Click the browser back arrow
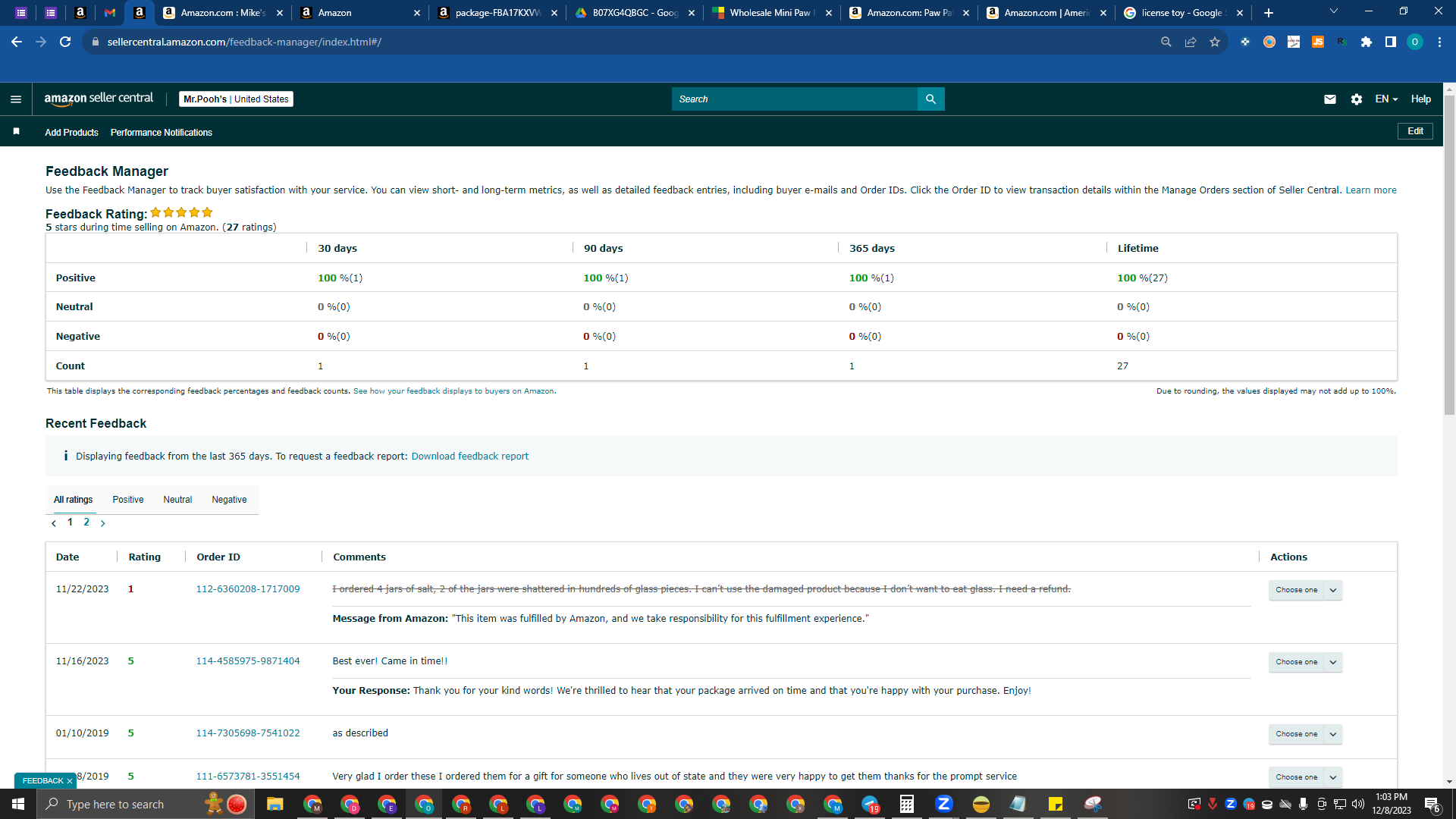Screen dimensions: 1456x819 17,42
